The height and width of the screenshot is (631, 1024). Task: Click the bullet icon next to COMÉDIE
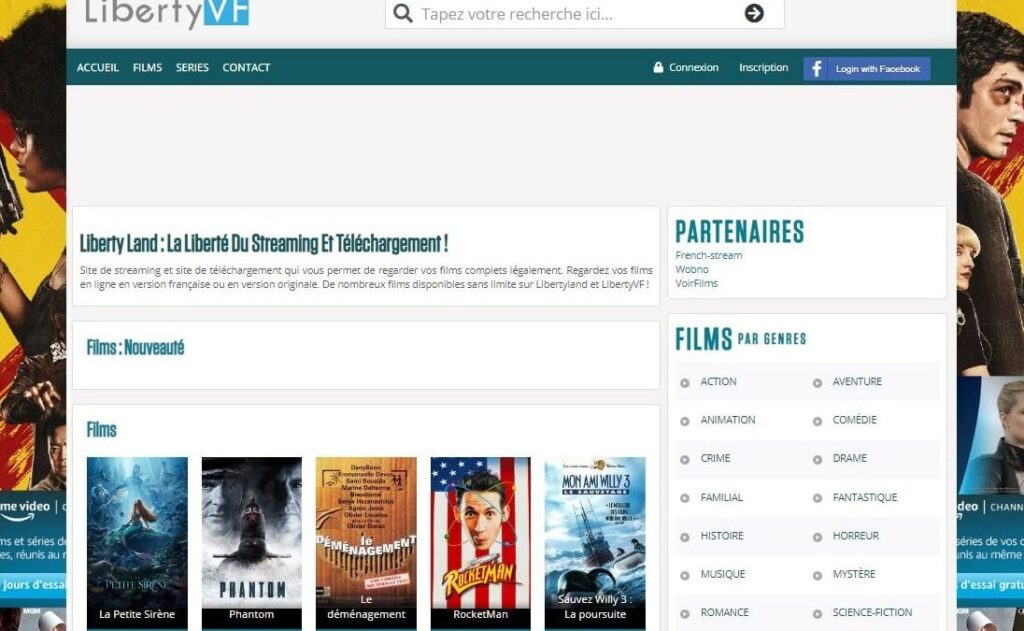817,421
